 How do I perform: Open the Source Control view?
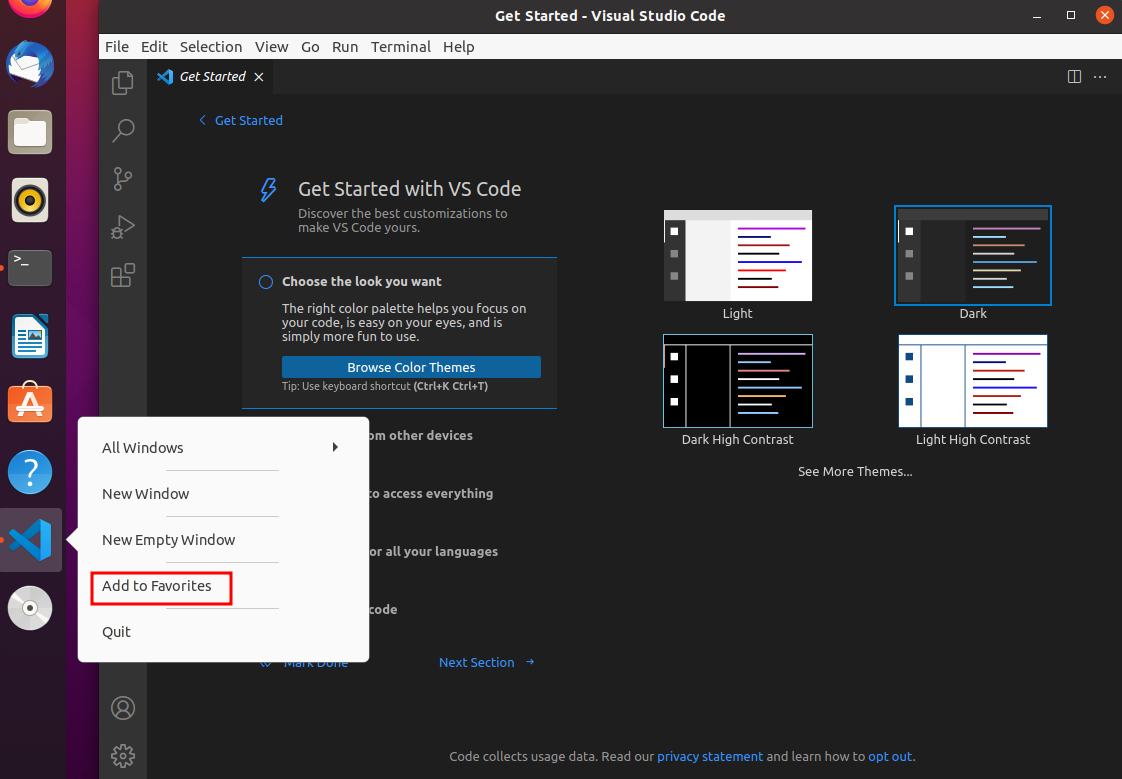point(122,178)
